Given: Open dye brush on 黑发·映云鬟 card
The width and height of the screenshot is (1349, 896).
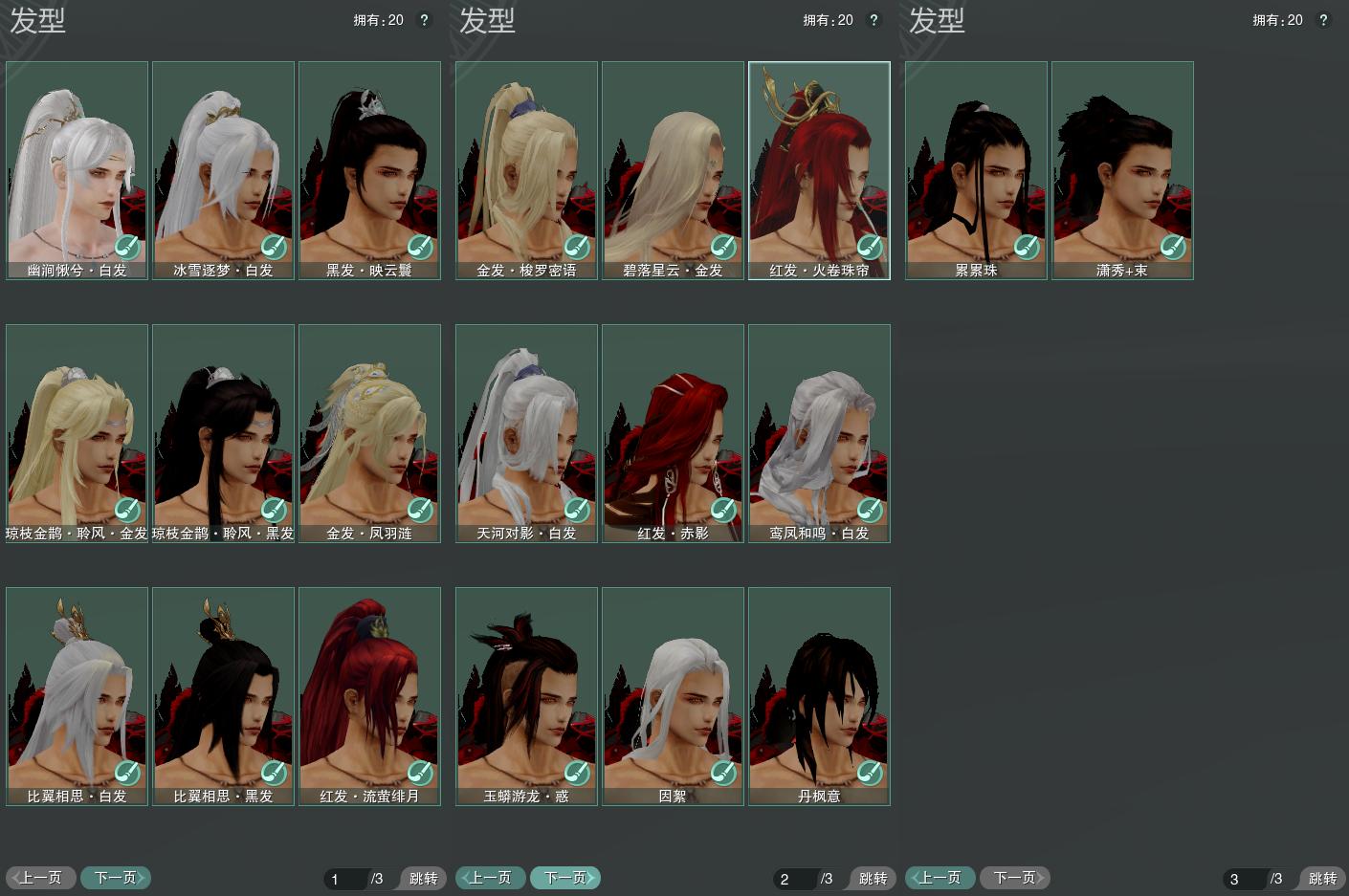Looking at the screenshot, I should (420, 248).
